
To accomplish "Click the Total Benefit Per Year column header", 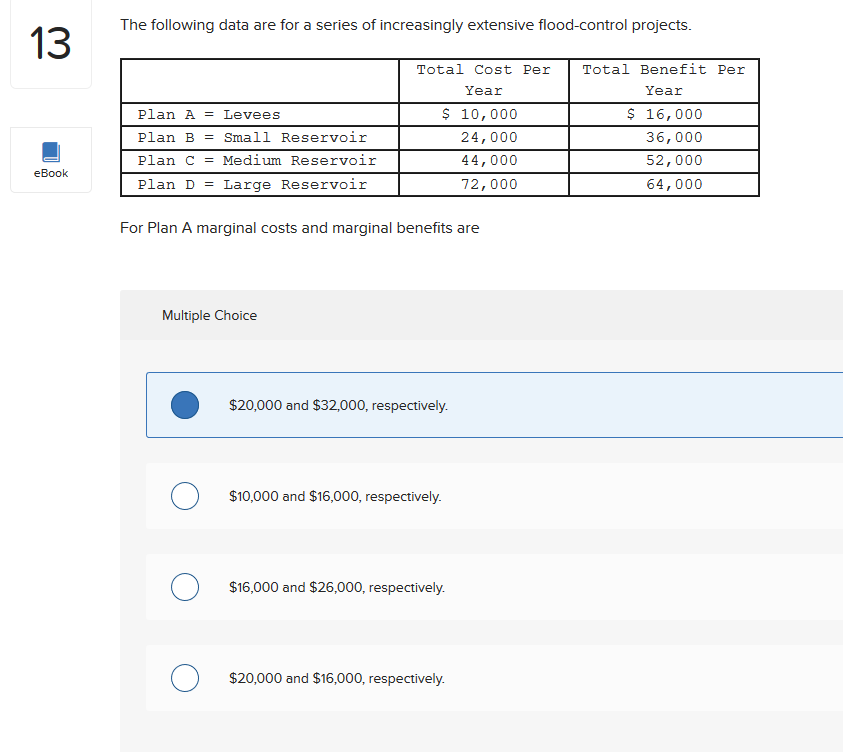I will (663, 80).
